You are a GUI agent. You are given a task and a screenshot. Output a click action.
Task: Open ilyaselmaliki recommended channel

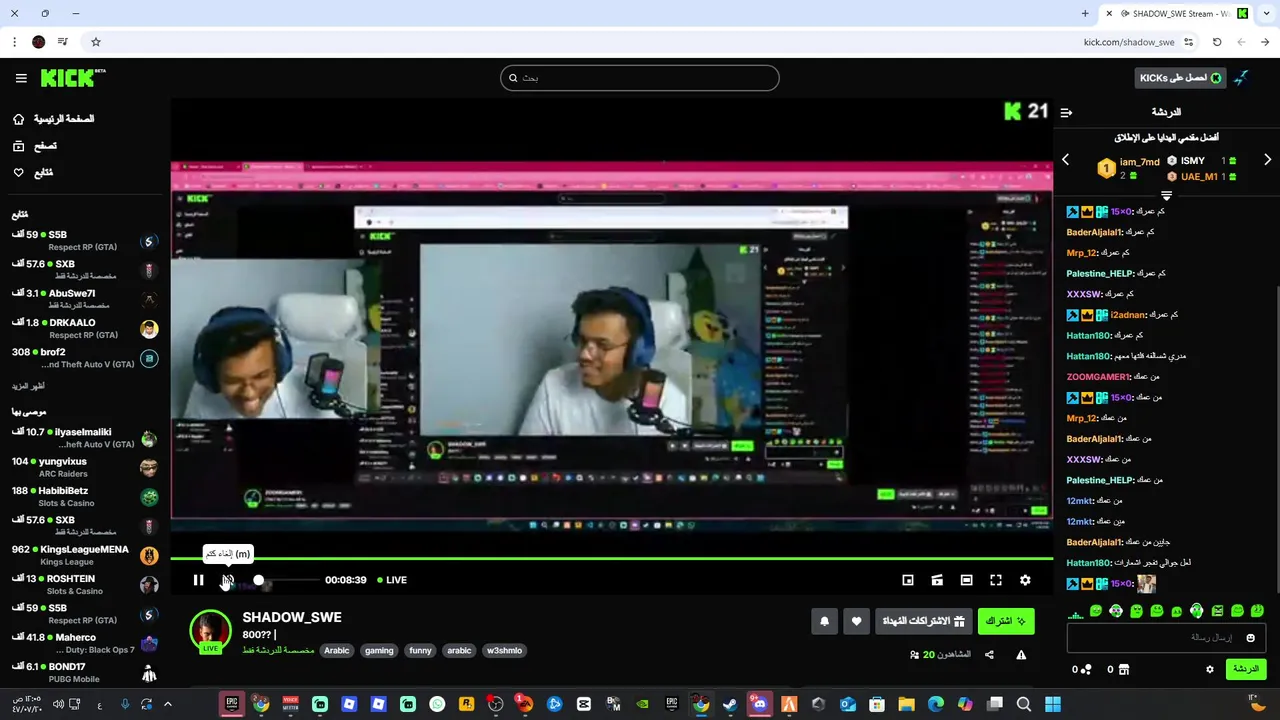click(x=85, y=438)
